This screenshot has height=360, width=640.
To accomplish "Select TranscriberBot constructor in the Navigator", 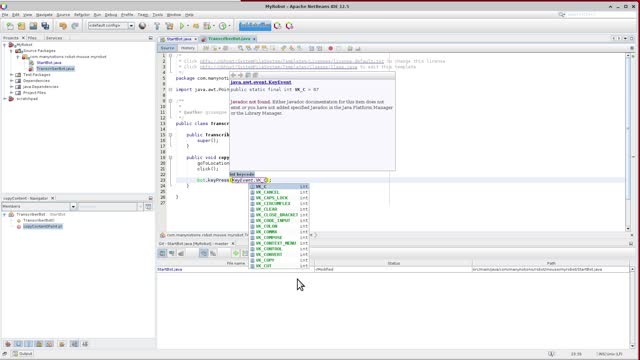I will pos(38,220).
